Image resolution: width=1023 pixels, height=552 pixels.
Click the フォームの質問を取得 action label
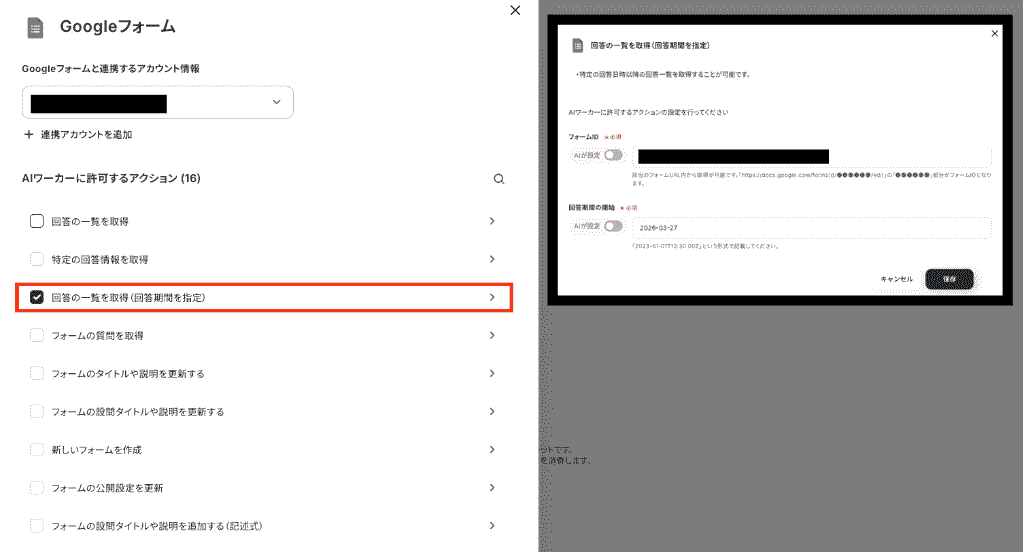[x=97, y=335]
